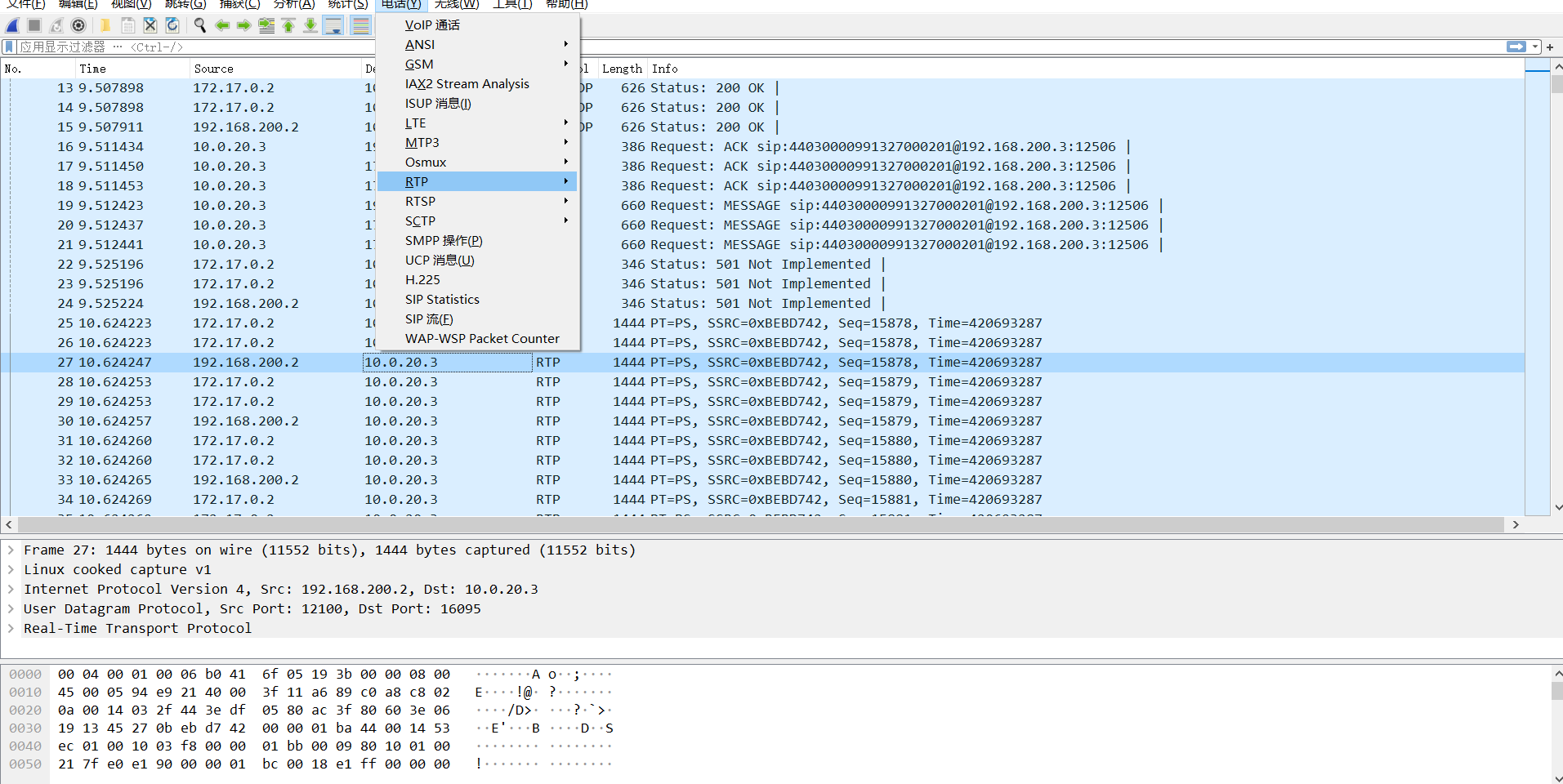
Task: Sort by the Time column header
Action: 132,69
